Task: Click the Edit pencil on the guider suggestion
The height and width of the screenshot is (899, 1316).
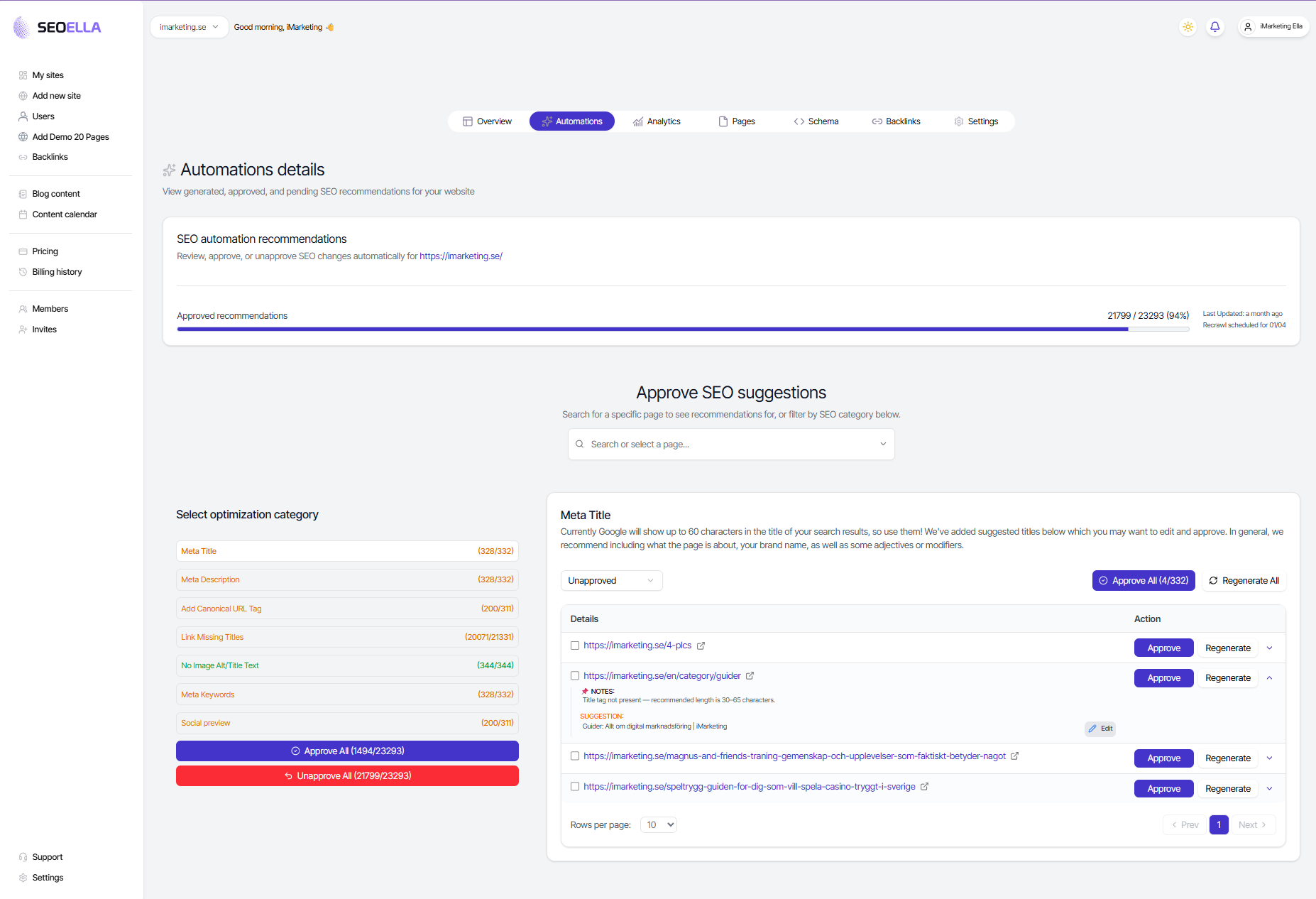Action: [1100, 729]
